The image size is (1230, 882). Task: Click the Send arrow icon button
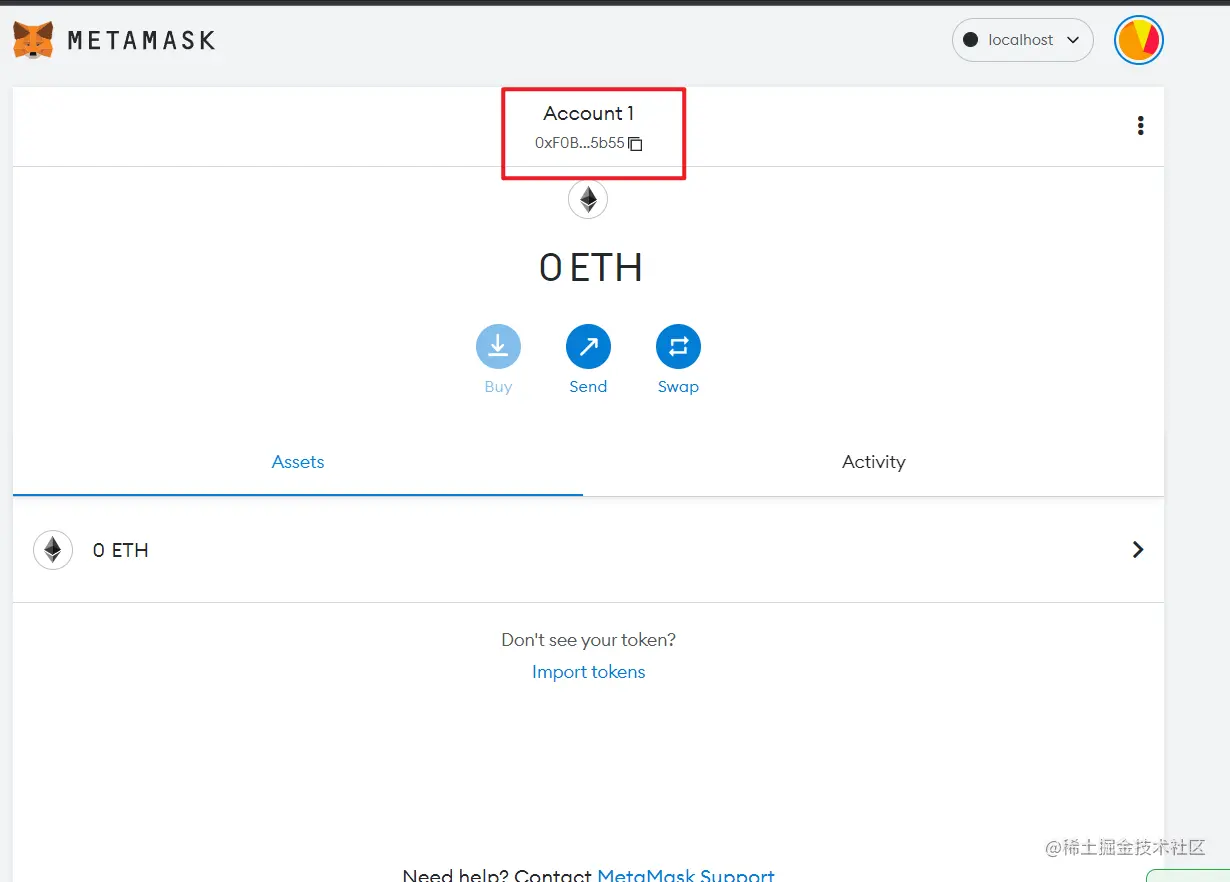point(588,347)
